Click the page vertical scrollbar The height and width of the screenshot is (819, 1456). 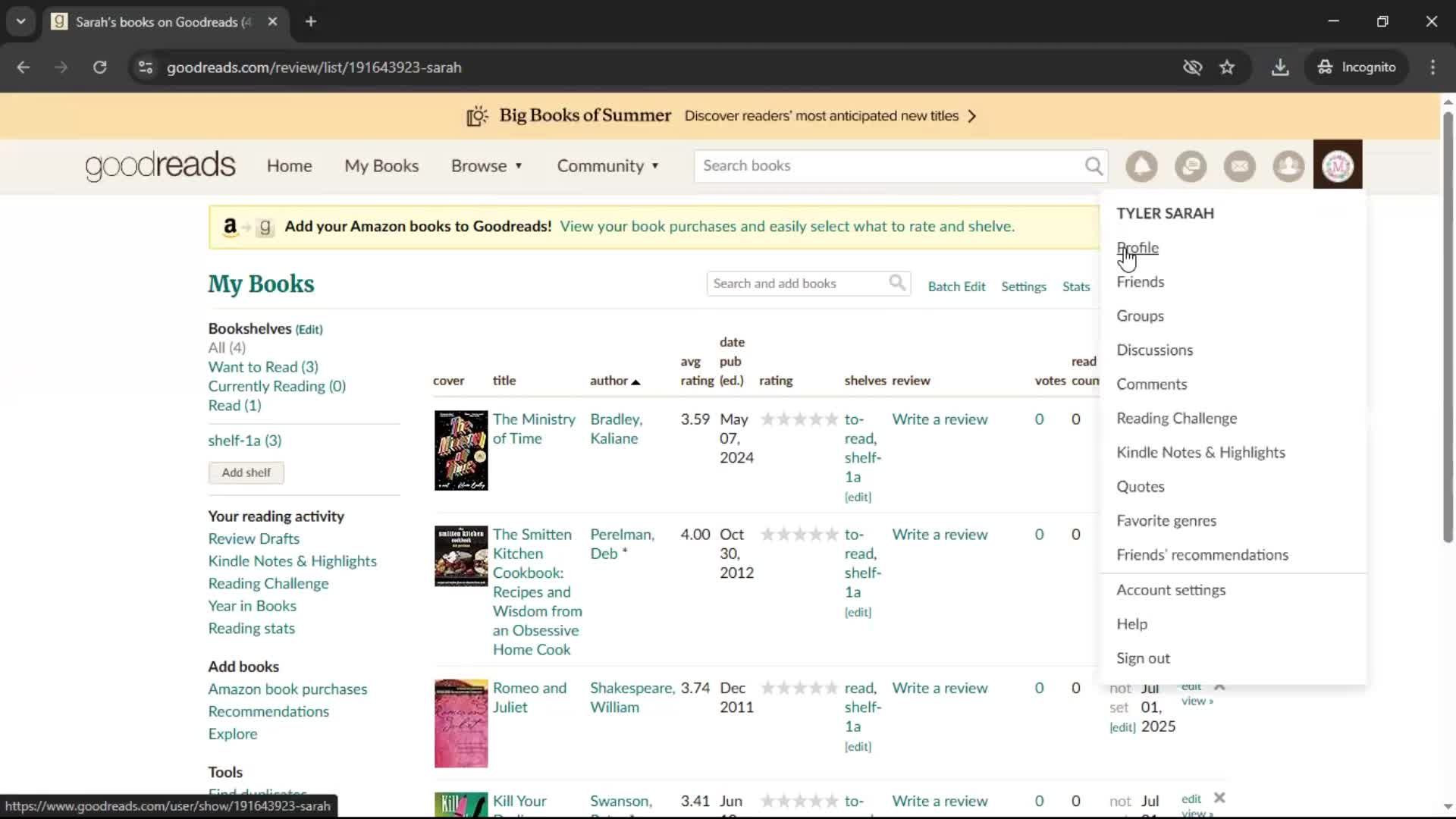click(1448, 326)
